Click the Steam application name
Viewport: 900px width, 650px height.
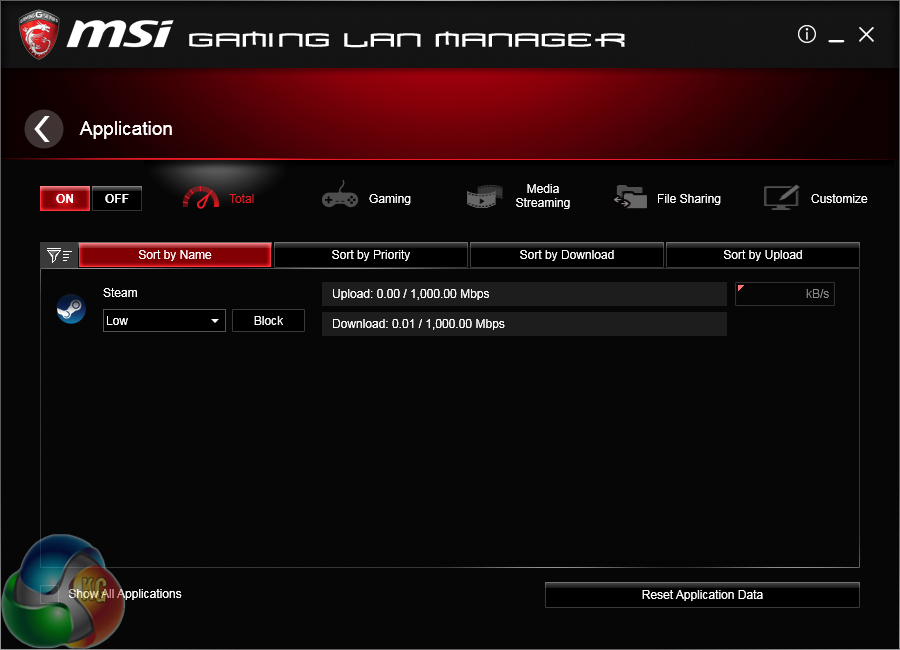point(120,293)
